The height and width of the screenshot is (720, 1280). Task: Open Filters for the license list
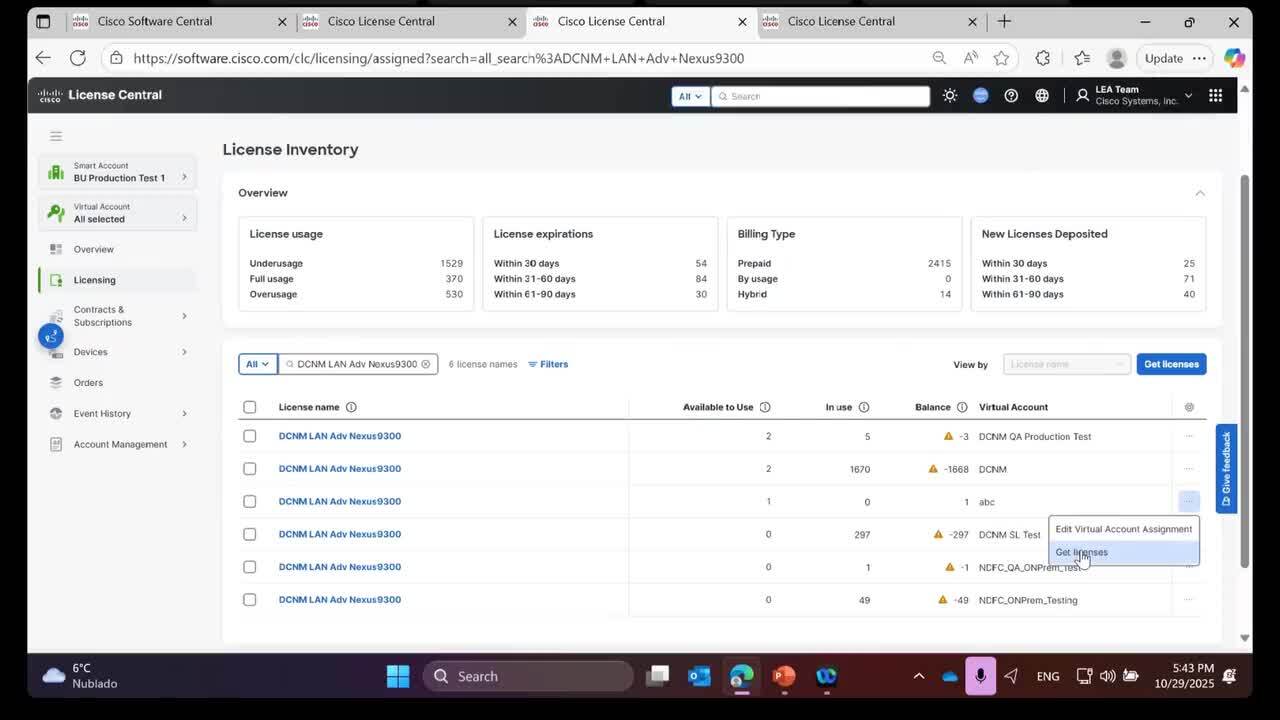(548, 364)
